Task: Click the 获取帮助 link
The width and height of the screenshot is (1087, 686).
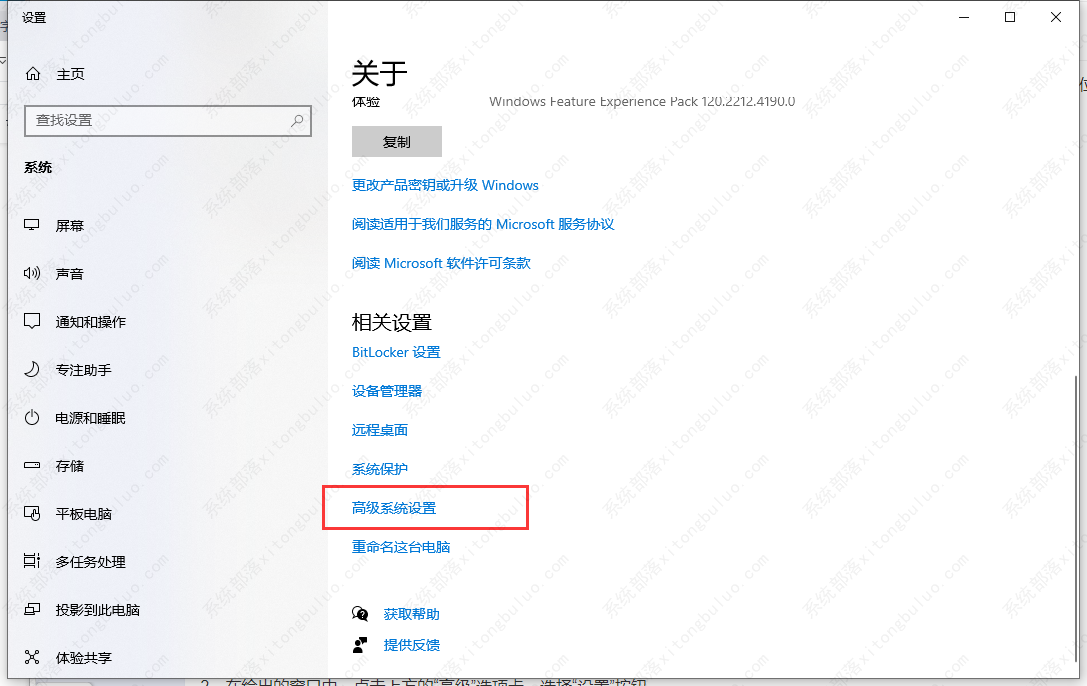Action: [x=412, y=614]
